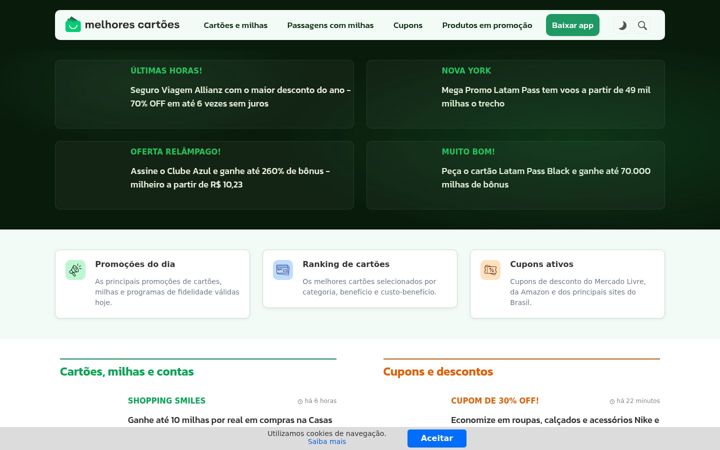Click the 'Cupons e descontos' section heading
720x450 pixels.
pyautogui.click(x=438, y=371)
